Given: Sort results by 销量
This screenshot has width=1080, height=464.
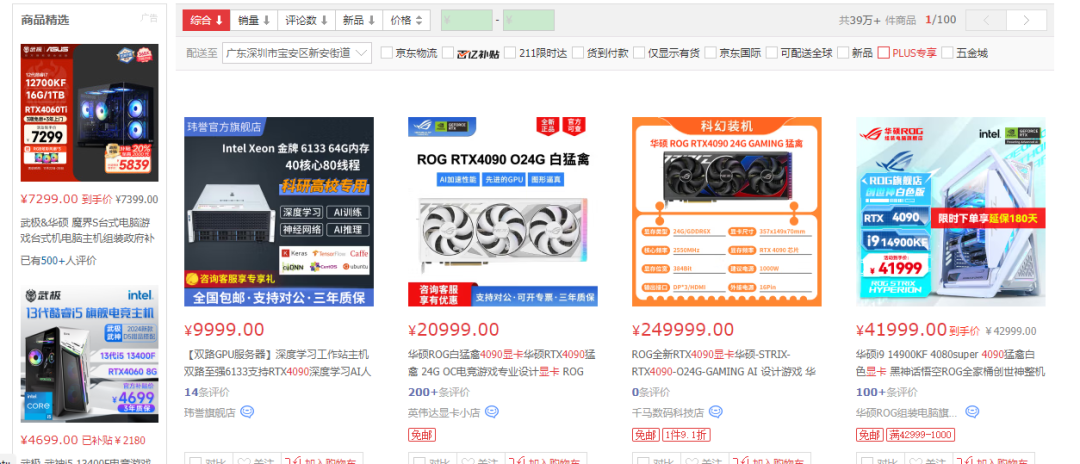Looking at the screenshot, I should pos(254,20).
